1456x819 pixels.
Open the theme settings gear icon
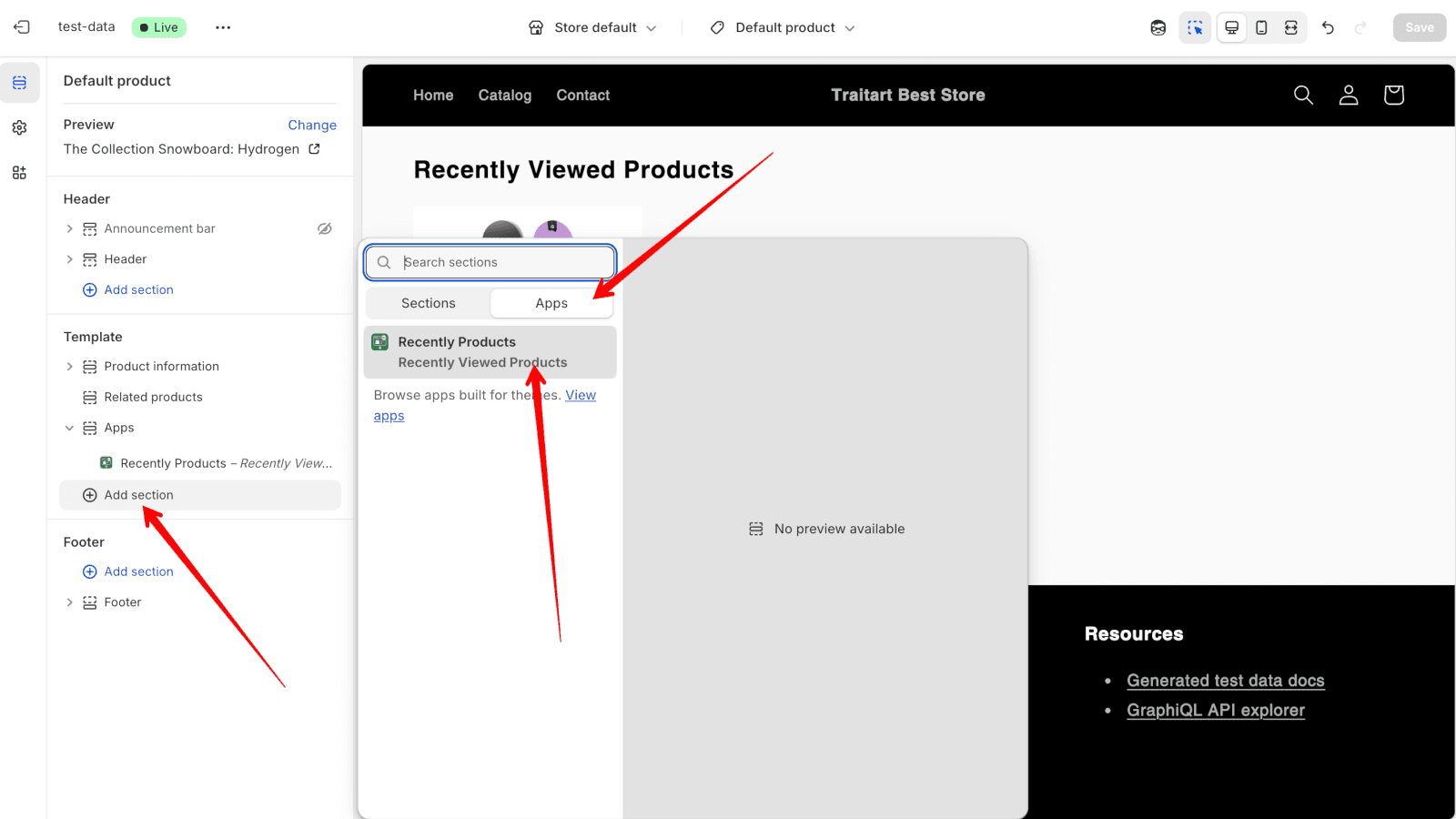pos(19,127)
